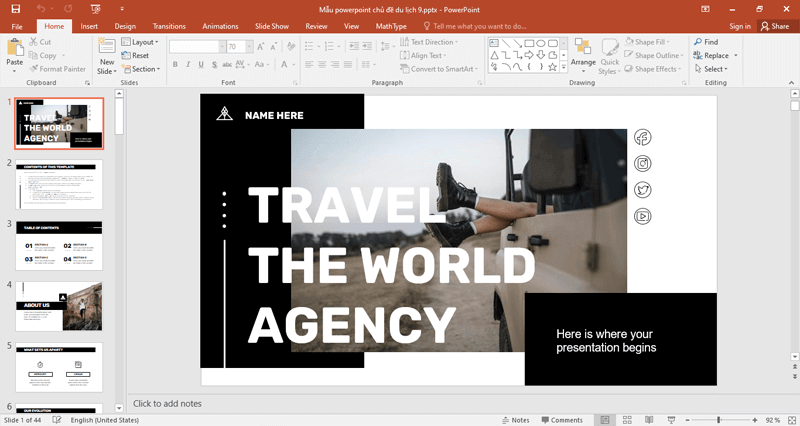The width and height of the screenshot is (800, 426).
Task: Click the New Slide icon
Action: tap(107, 46)
